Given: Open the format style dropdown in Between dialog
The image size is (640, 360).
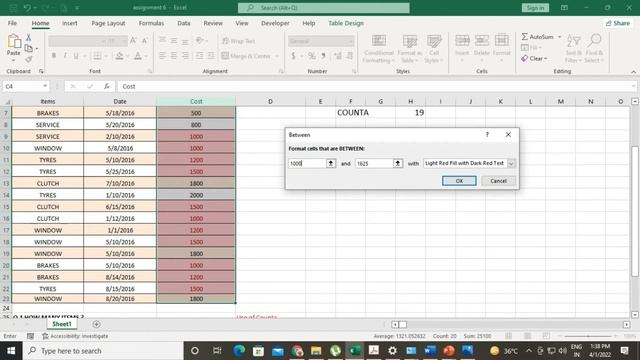Looking at the screenshot, I should [x=511, y=163].
